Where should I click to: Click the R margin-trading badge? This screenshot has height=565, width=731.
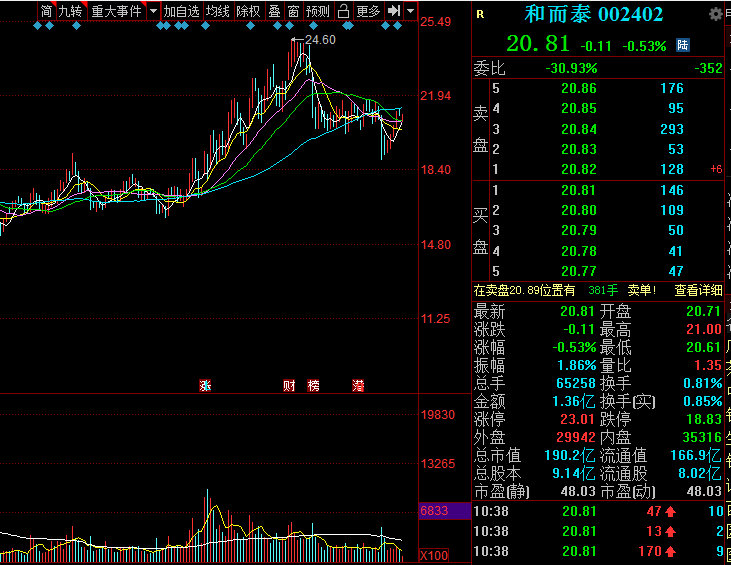480,14
